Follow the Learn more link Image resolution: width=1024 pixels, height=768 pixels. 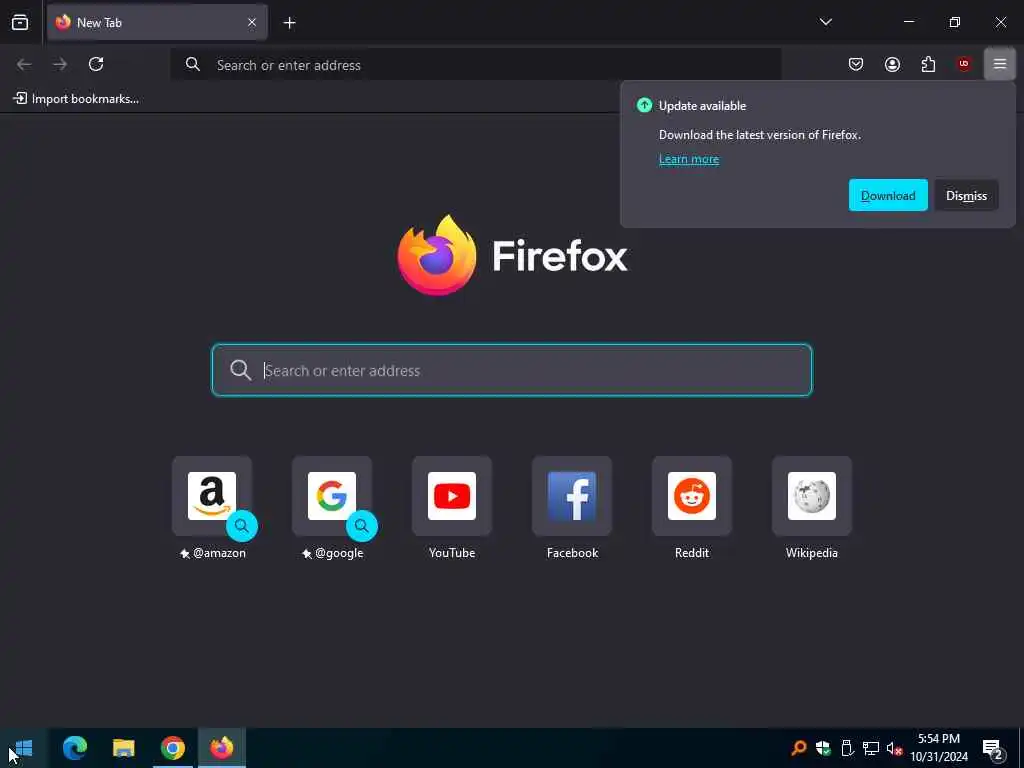pyautogui.click(x=689, y=159)
